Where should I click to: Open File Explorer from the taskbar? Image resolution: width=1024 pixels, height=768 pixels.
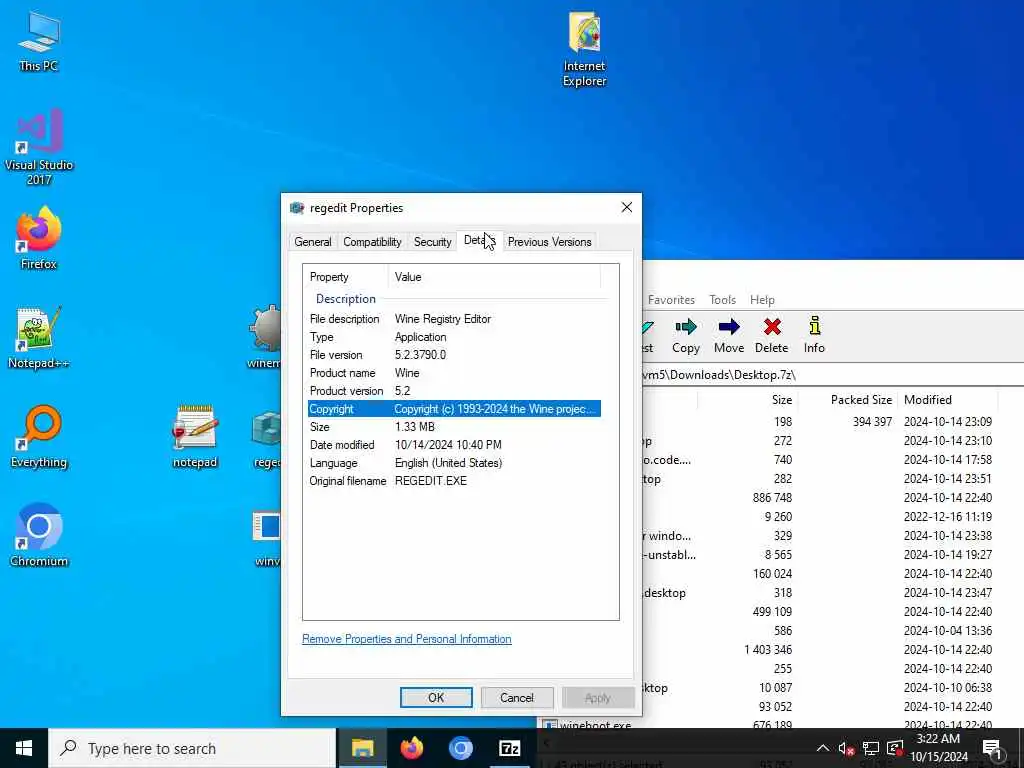tap(362, 748)
